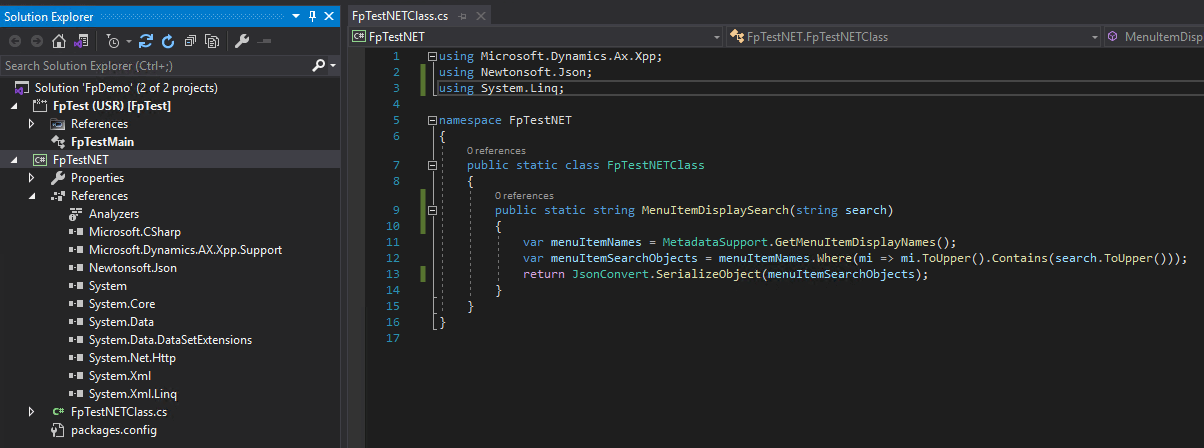
Task: Click the Forward navigation arrow in Solution Explorer
Action: pyautogui.click(x=37, y=41)
